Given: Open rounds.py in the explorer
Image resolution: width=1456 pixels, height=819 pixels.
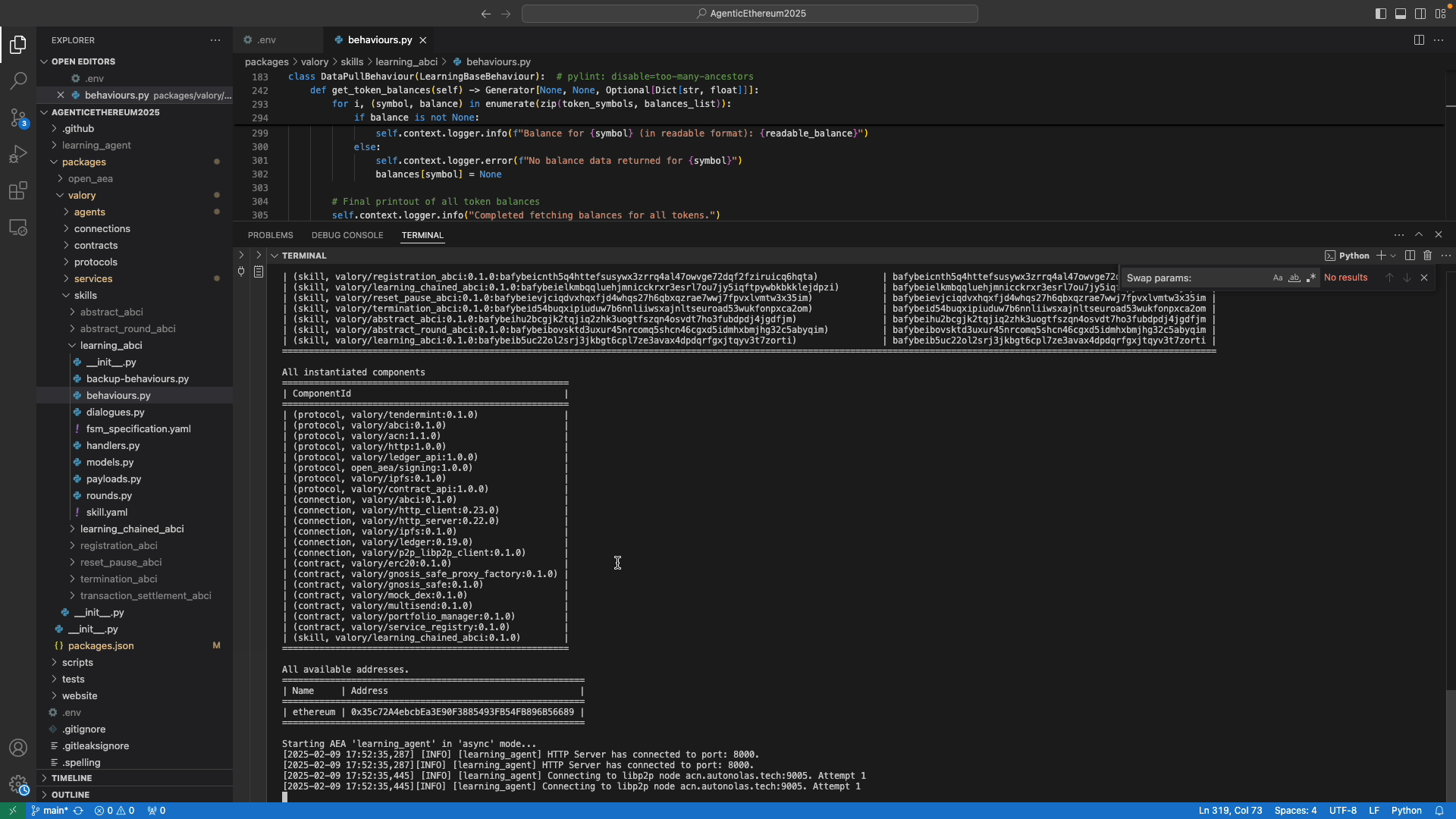Looking at the screenshot, I should (x=109, y=496).
